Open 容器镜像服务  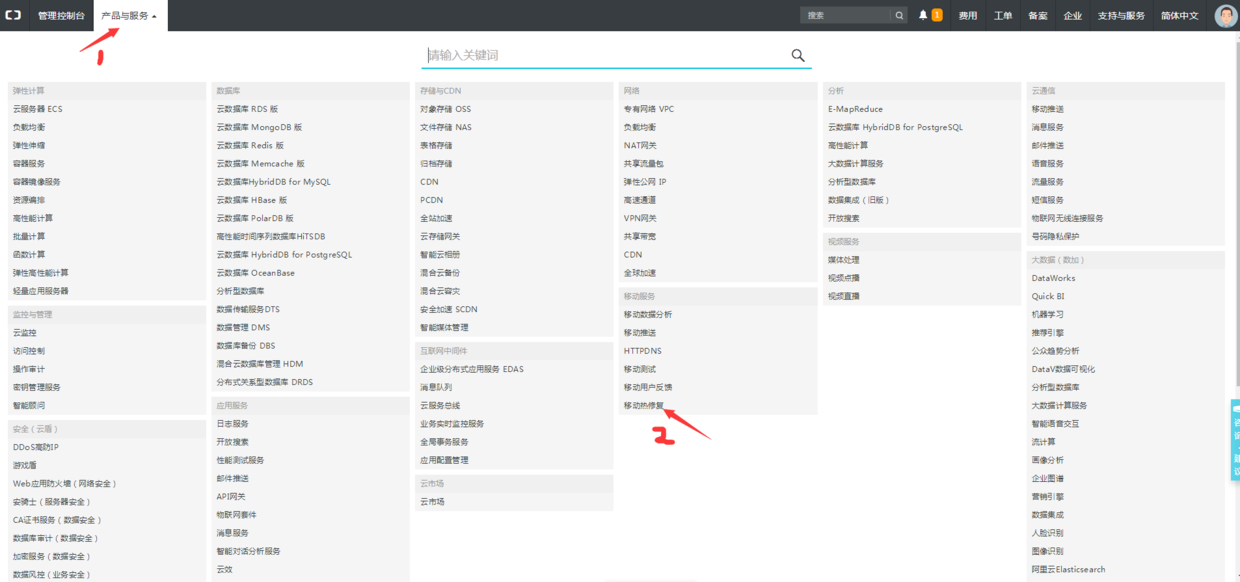click(37, 182)
